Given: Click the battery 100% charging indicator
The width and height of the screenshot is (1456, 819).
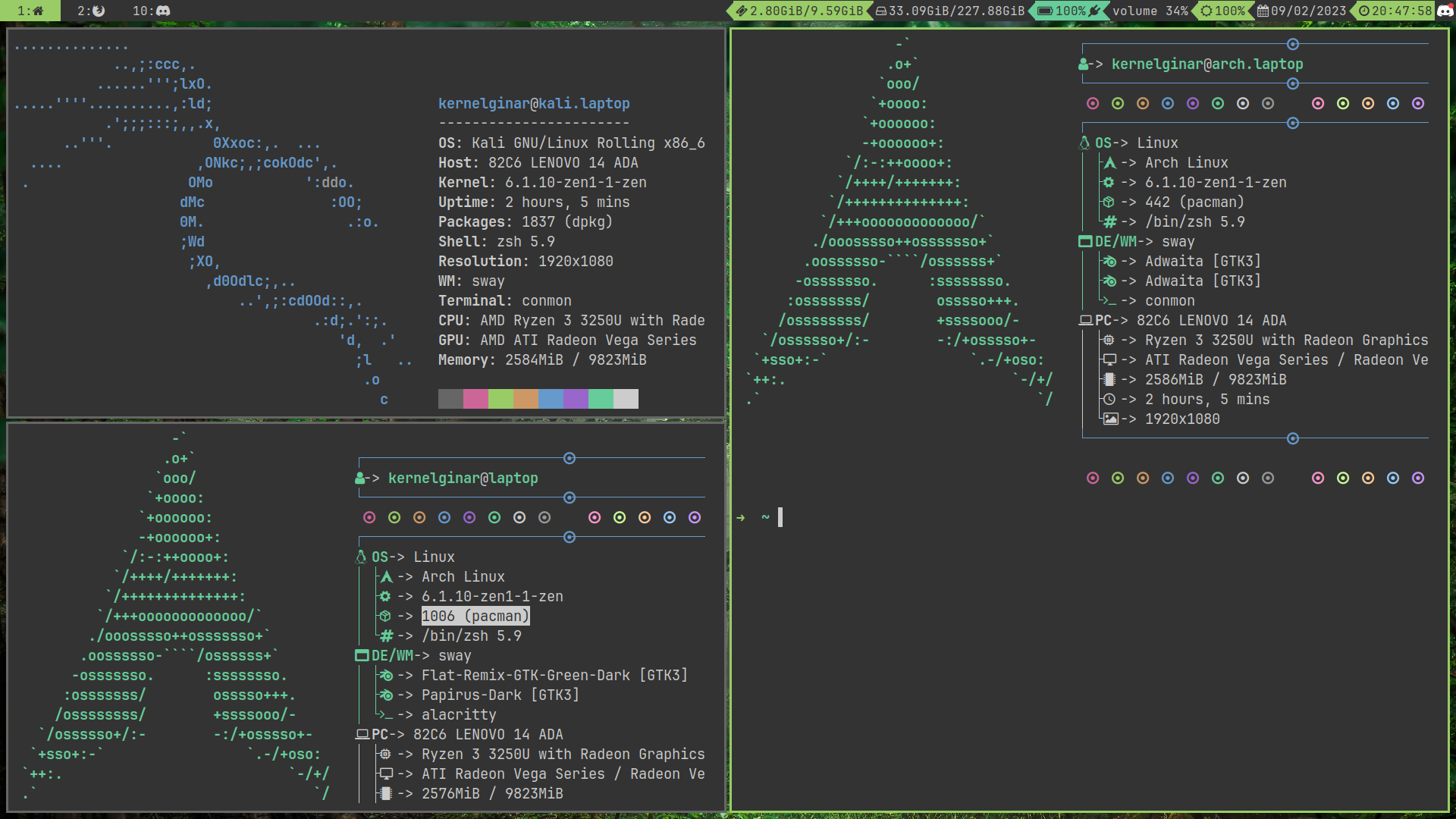Looking at the screenshot, I should tap(1068, 11).
